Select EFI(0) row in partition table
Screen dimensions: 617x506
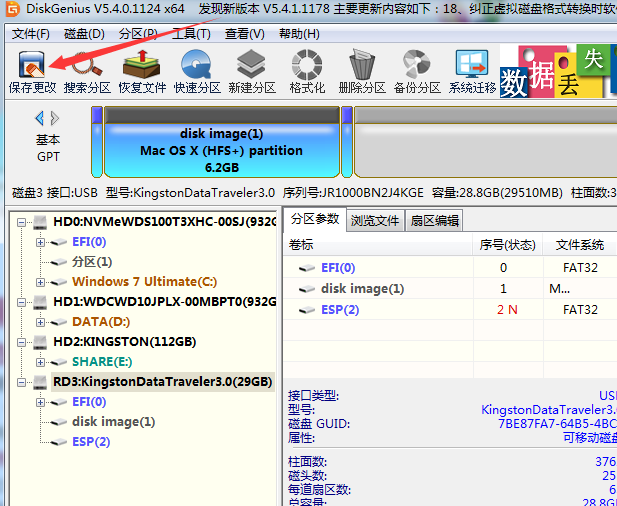point(450,268)
